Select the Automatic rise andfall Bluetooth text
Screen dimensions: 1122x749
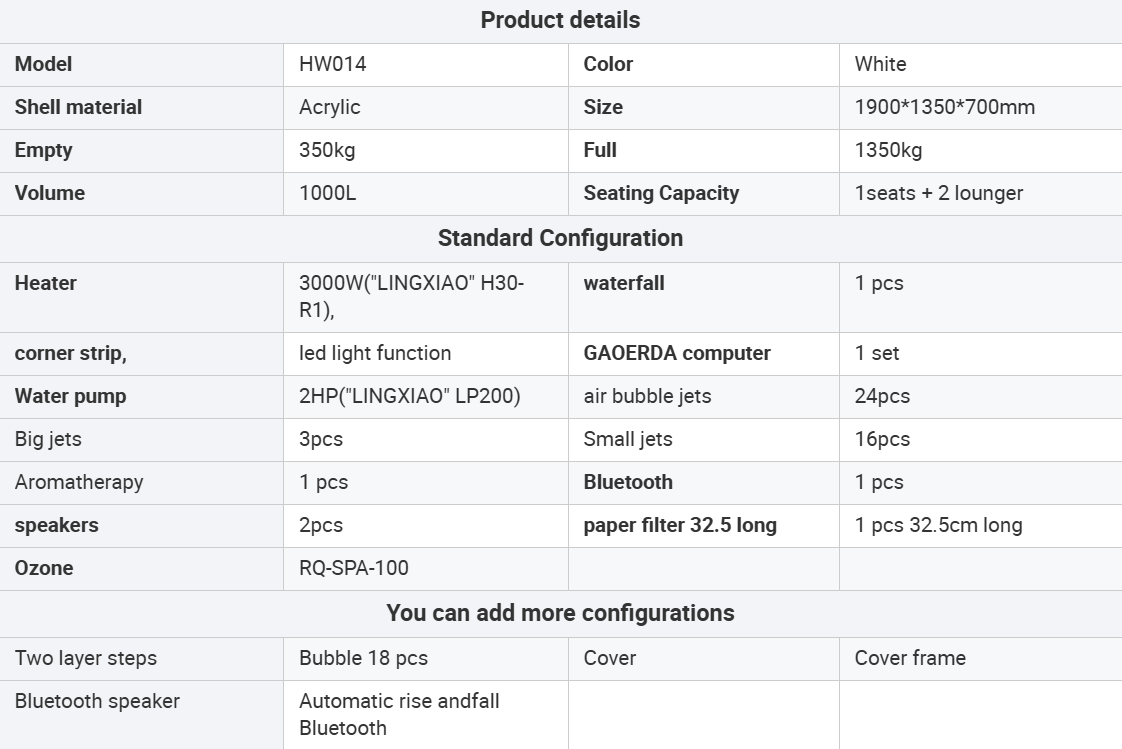pyautogui.click(x=399, y=714)
